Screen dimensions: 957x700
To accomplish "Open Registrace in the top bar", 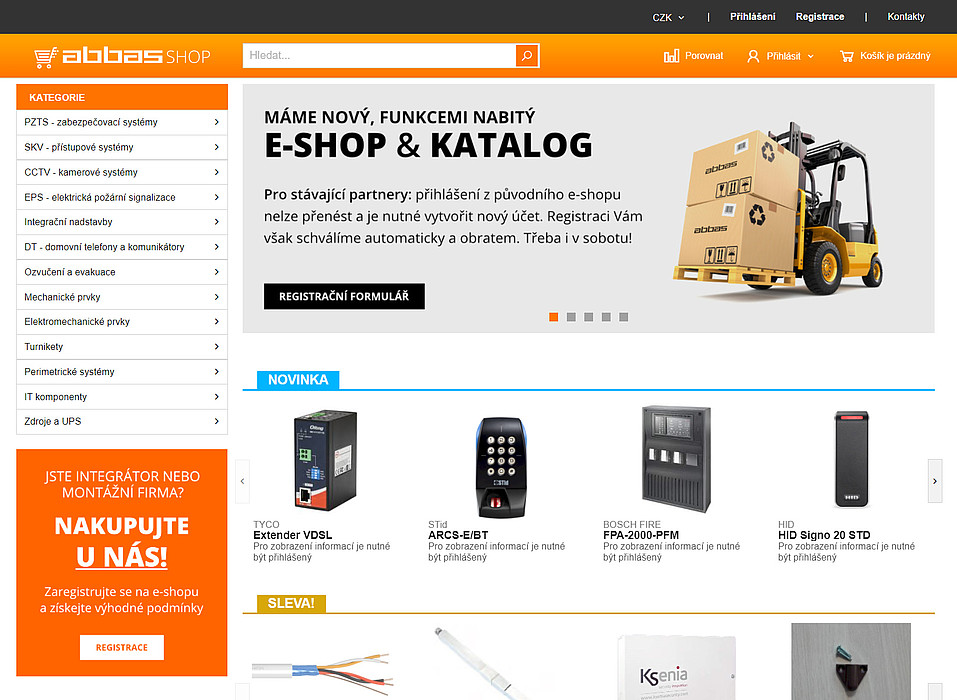I will pos(820,16).
